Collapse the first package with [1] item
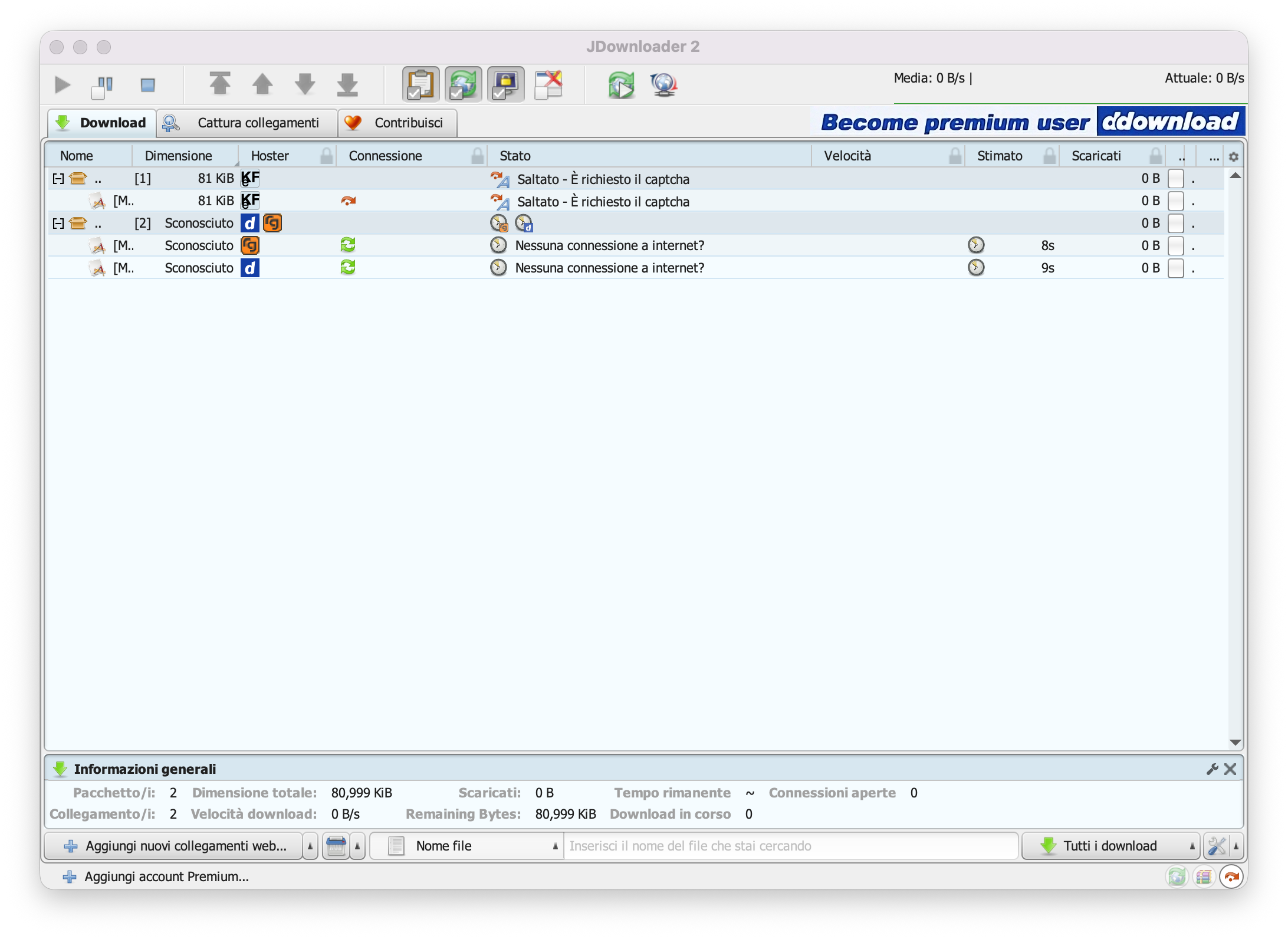This screenshot has width=1288, height=939. point(58,178)
